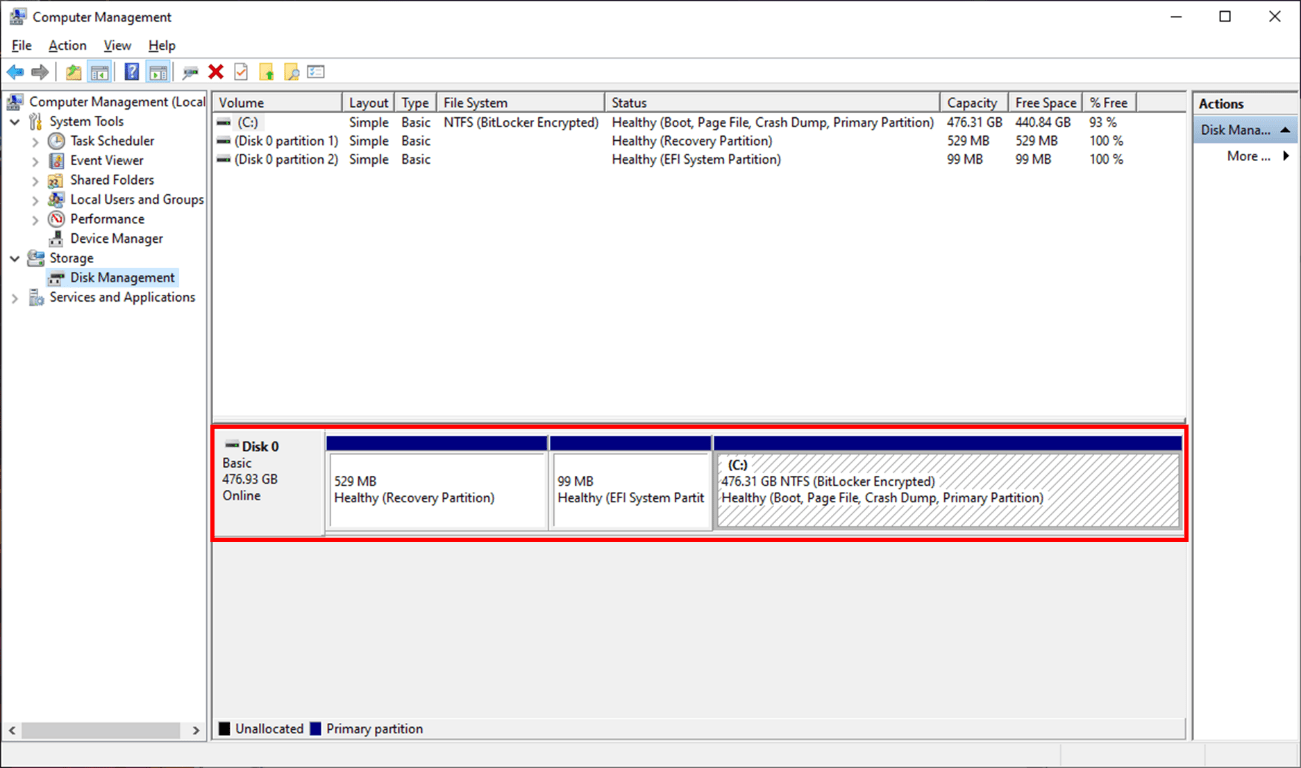This screenshot has width=1301, height=768.
Task: Open the Action menu
Action: tap(67, 45)
